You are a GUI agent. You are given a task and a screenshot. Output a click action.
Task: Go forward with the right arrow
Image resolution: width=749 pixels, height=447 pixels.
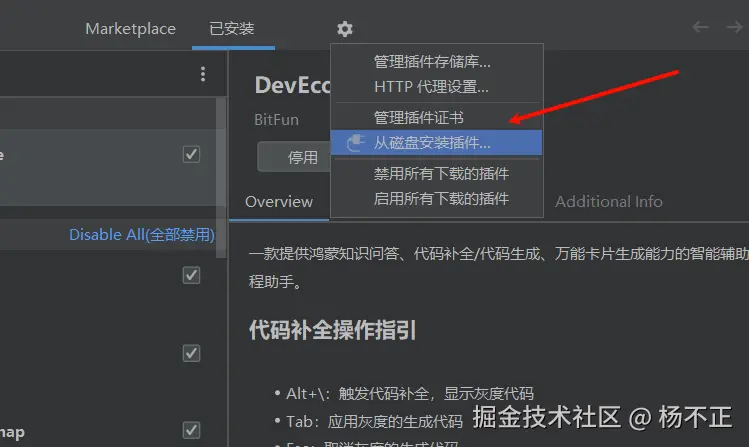[x=735, y=27]
